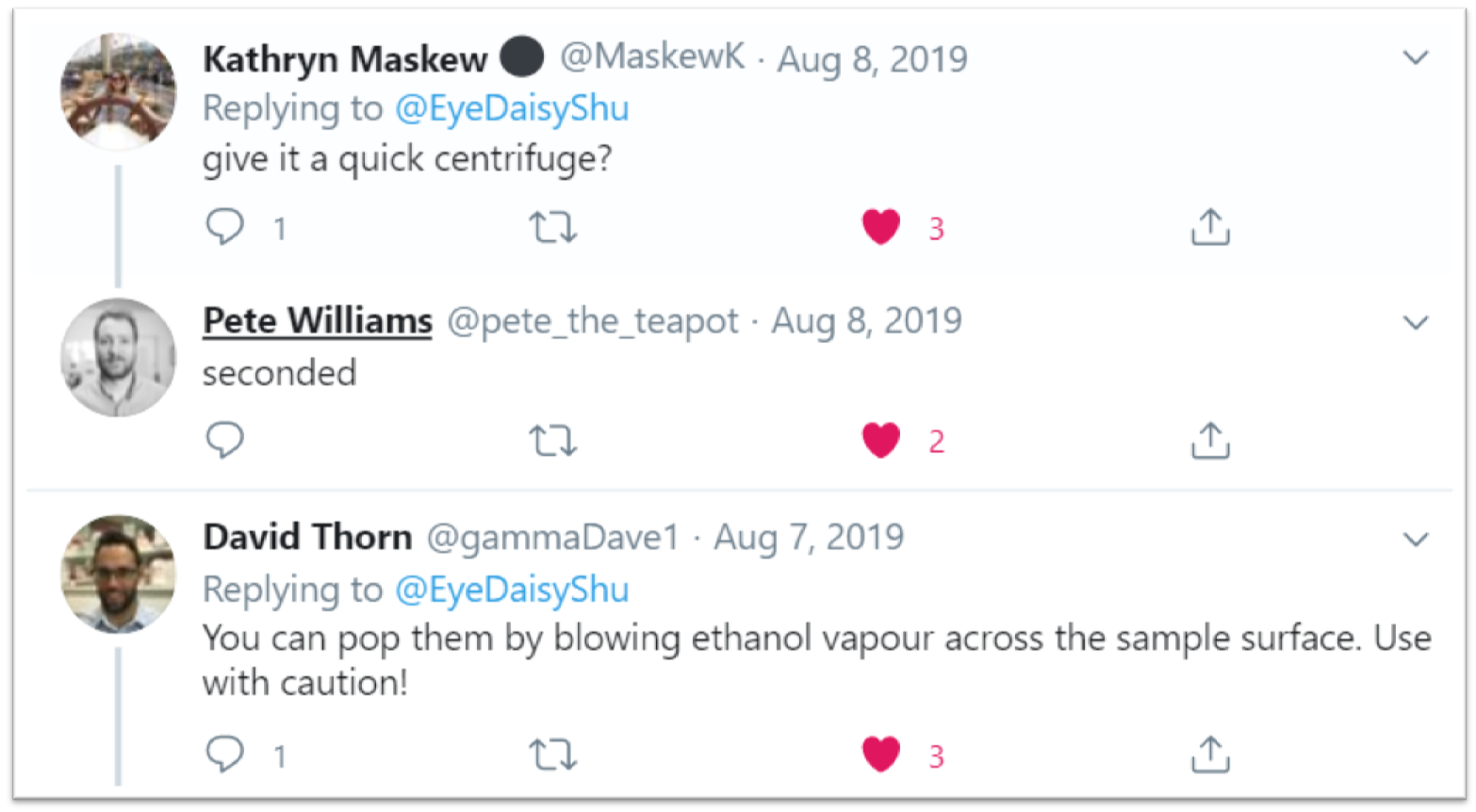Viewport: 1476px width, 812px height.
Task: Click Kathryn Maskew's avatar photo
Action: [x=118, y=91]
